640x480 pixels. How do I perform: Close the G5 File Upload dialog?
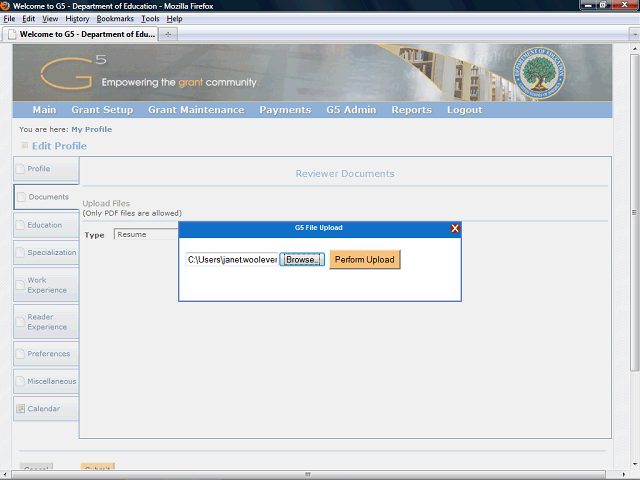(455, 228)
